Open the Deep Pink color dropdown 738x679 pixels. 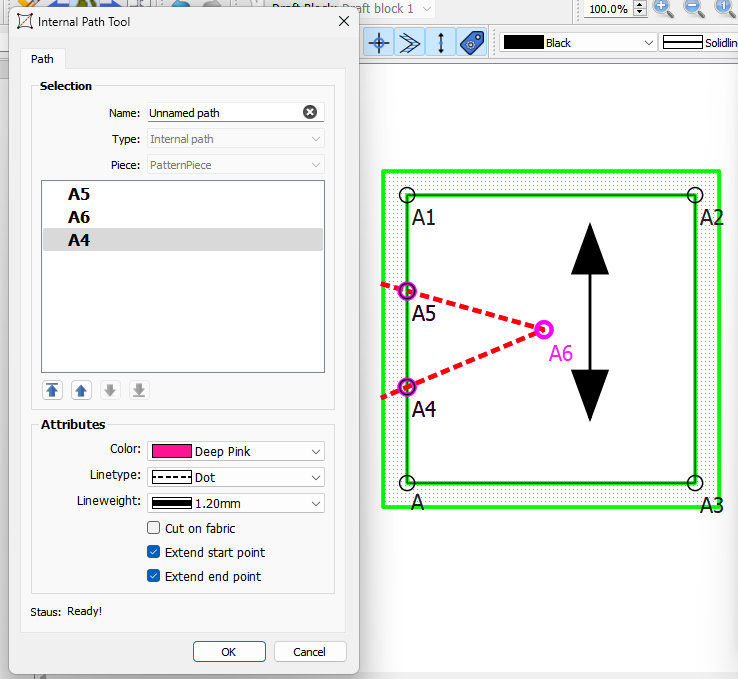[x=236, y=452]
